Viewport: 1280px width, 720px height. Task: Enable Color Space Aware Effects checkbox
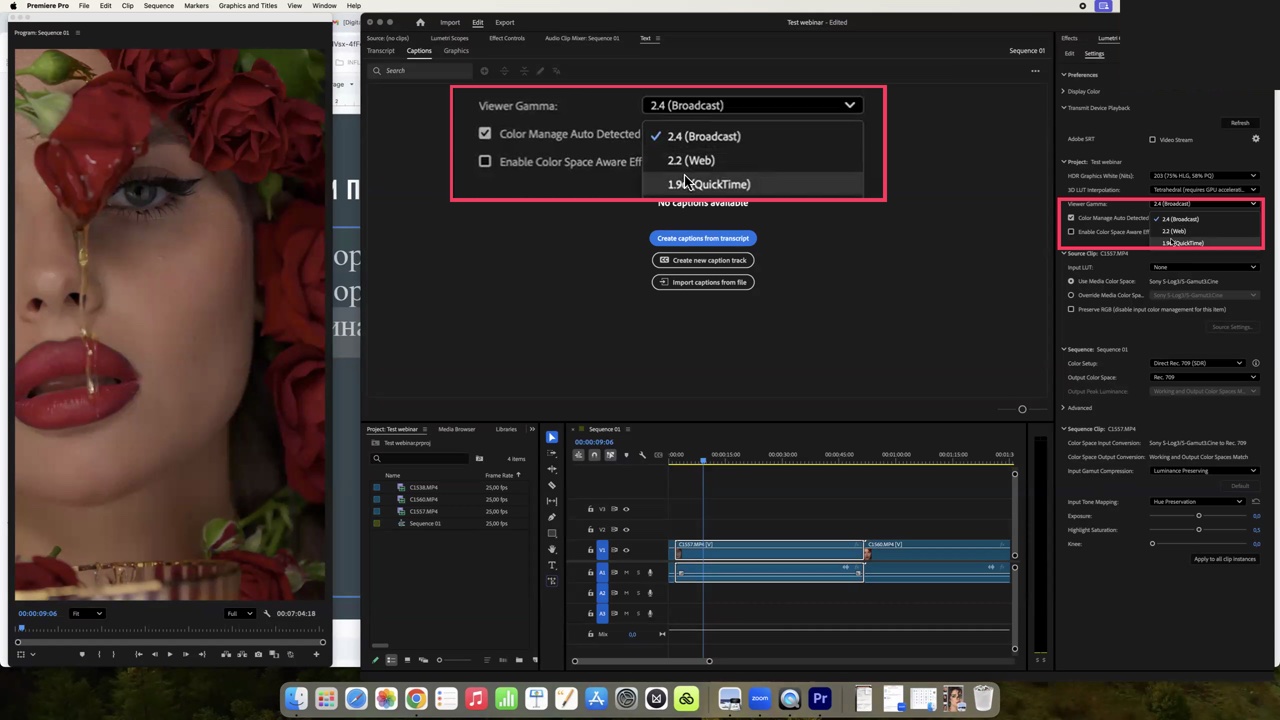tap(1071, 232)
